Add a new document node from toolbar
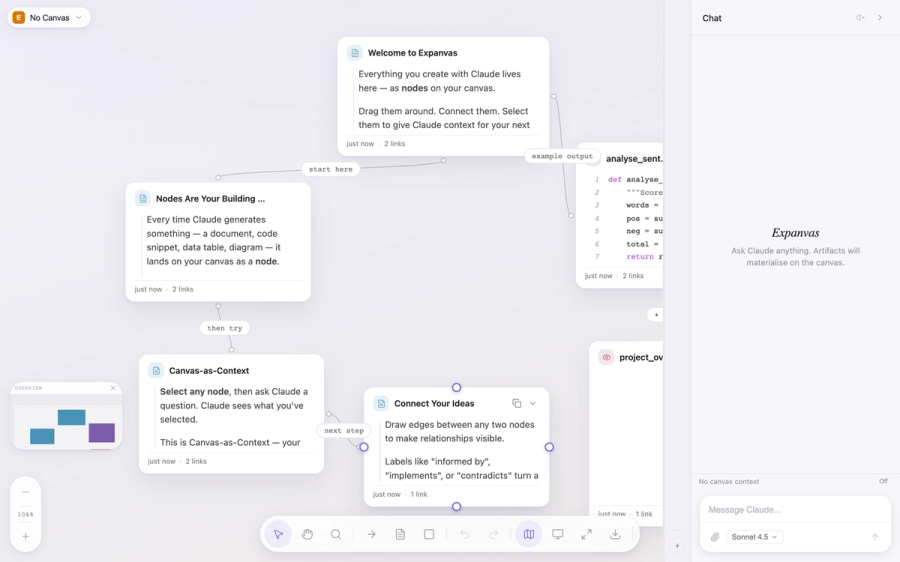 (x=400, y=534)
